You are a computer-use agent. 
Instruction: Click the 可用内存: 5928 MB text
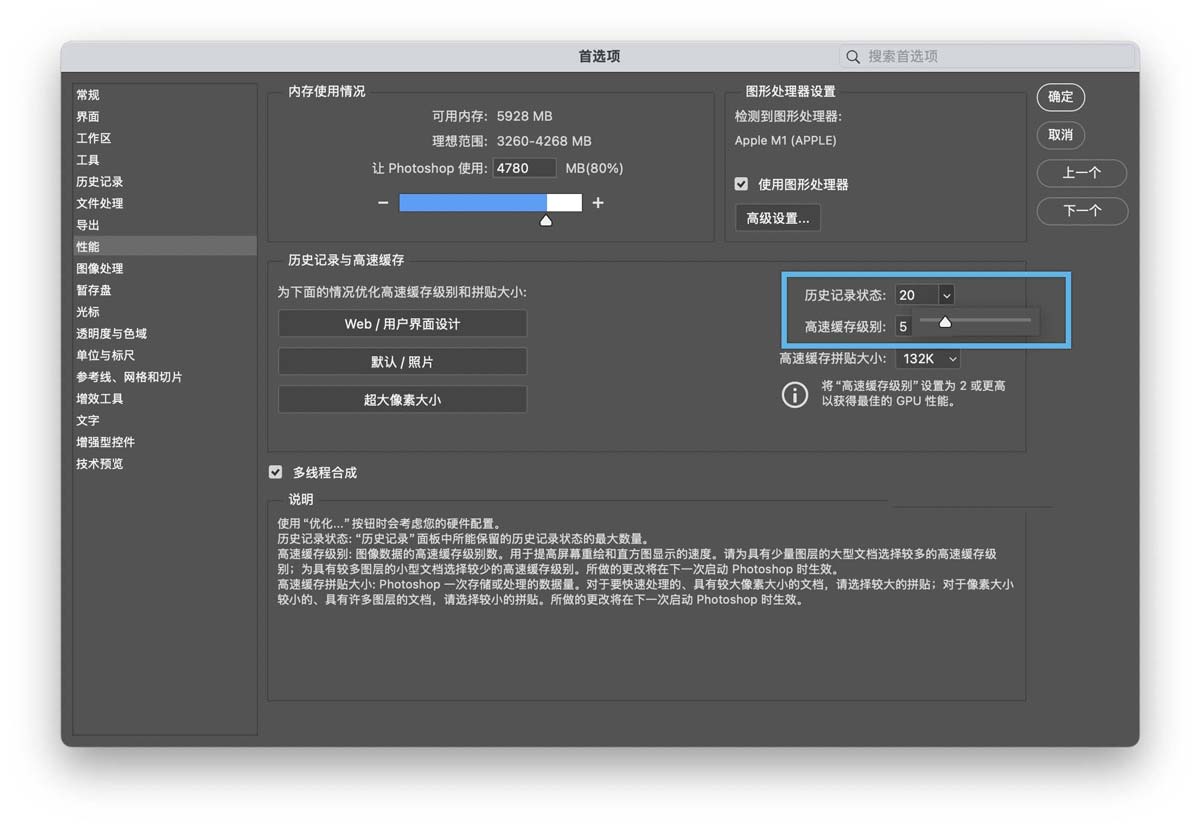(x=492, y=116)
